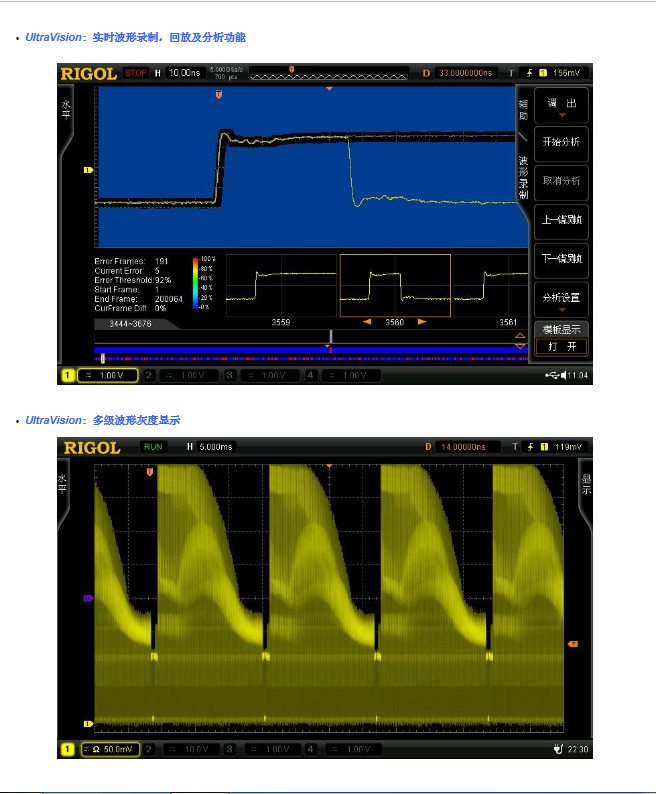Click the STOP status indicator on the upper scope
This screenshot has width=656, height=794.
(x=135, y=73)
